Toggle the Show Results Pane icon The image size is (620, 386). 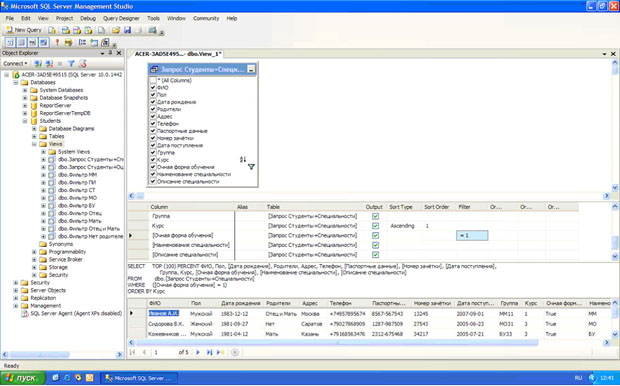[44, 42]
